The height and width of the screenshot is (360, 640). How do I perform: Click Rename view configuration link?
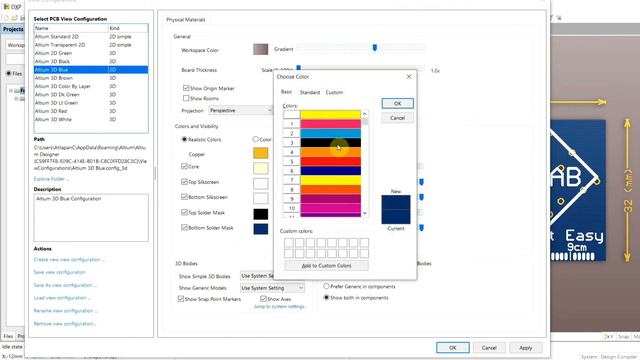click(x=66, y=311)
